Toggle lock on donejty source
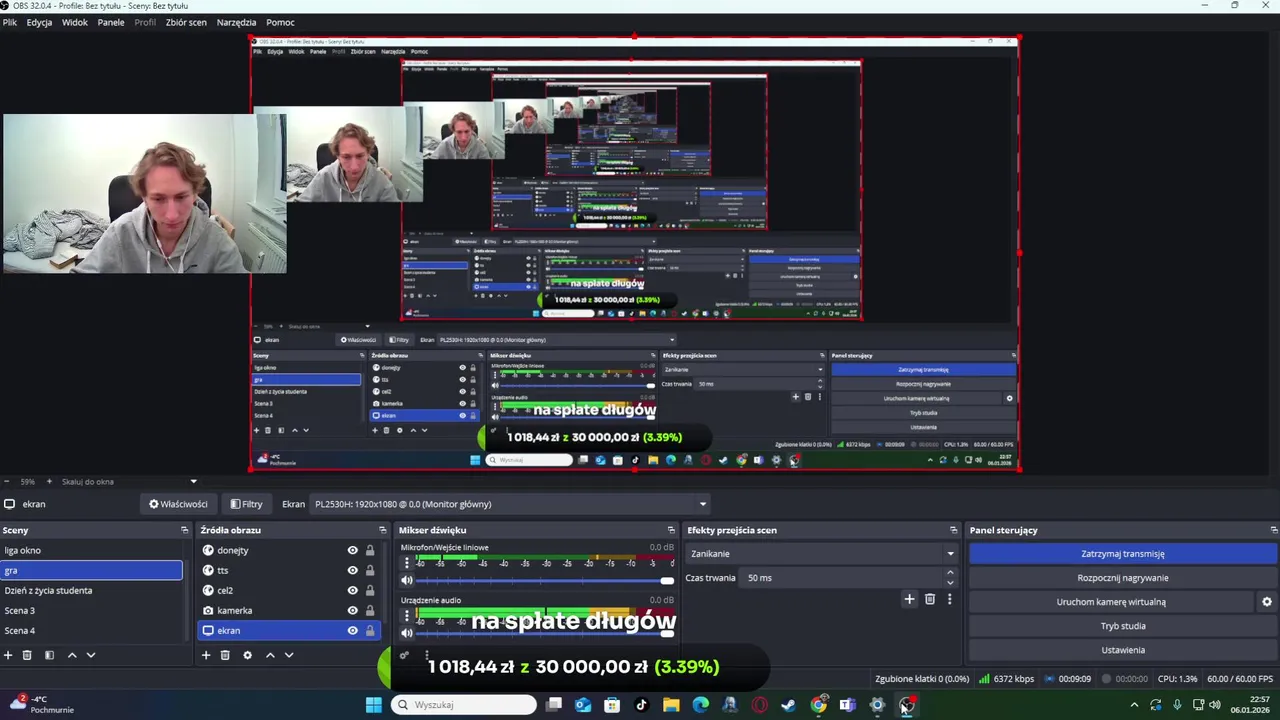Screen dimensions: 1280x720 point(370,550)
